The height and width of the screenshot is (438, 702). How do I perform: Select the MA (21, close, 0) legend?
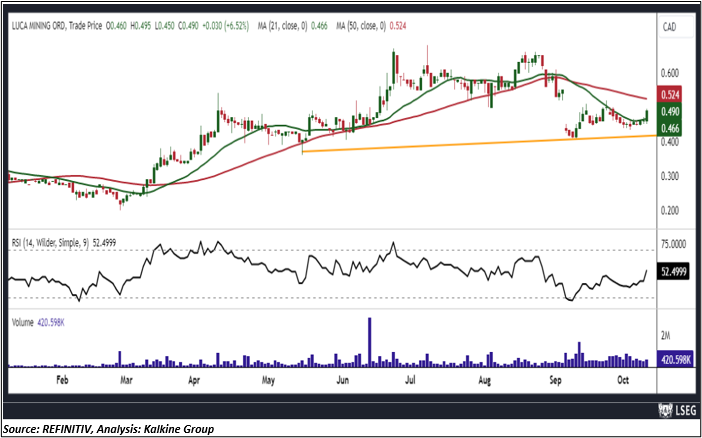tap(292, 26)
